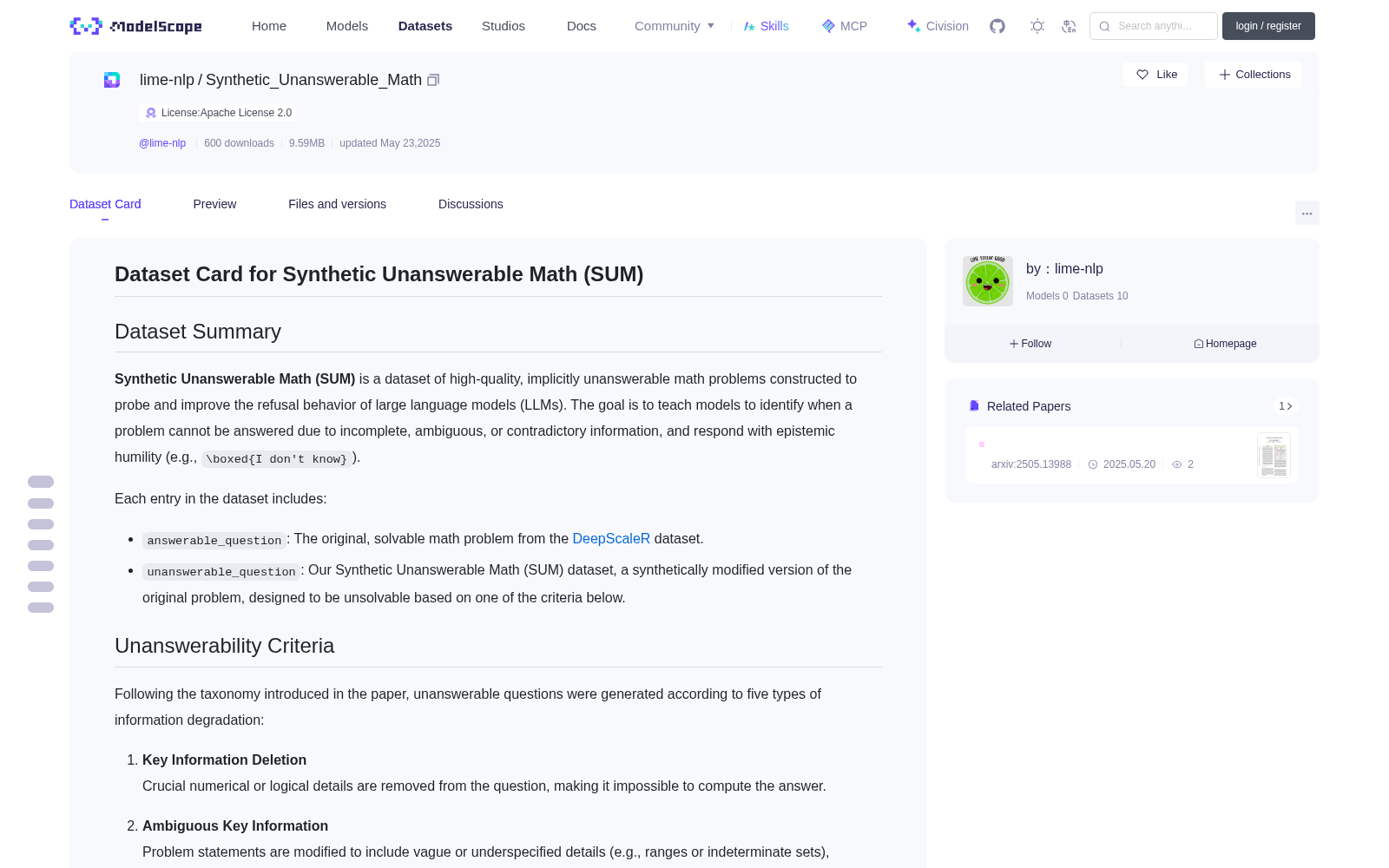Toggle the light/dark theme sun icon
The image size is (1389, 868).
click(1037, 26)
